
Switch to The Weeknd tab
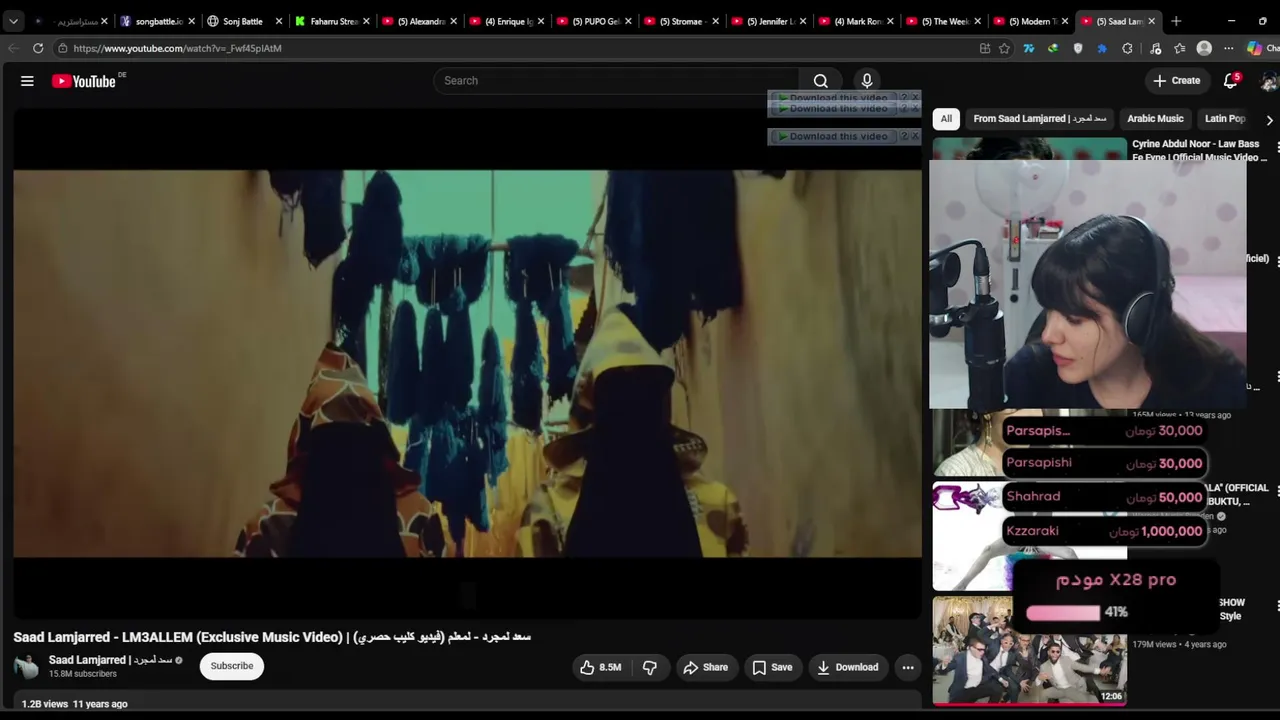[943, 21]
